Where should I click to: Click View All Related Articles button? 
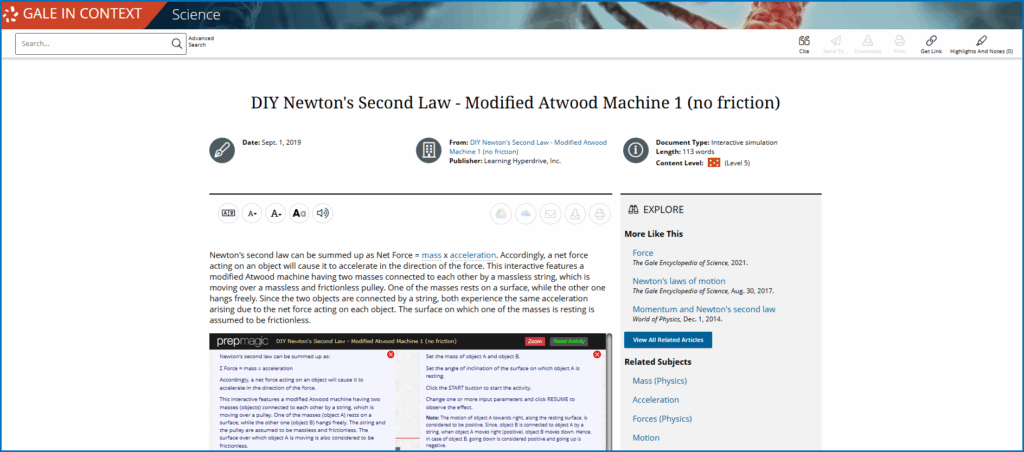pyautogui.click(x=668, y=340)
